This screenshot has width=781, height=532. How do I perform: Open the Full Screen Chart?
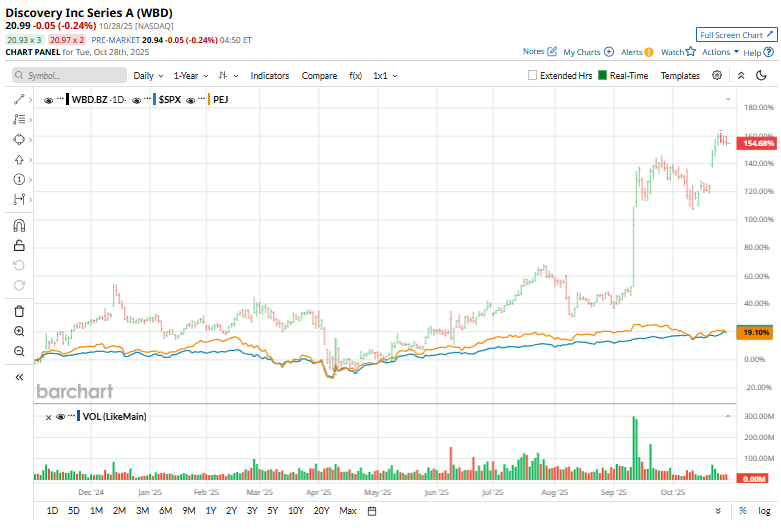[736, 35]
